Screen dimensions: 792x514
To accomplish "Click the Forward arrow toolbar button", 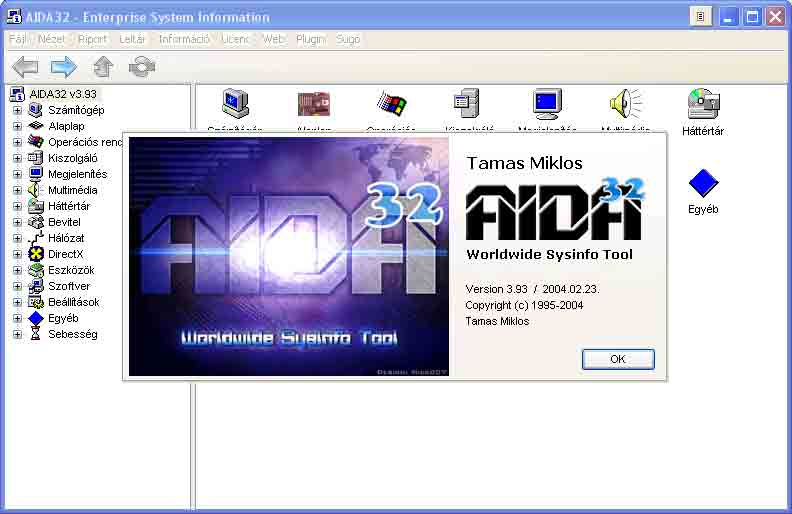I will point(64,67).
